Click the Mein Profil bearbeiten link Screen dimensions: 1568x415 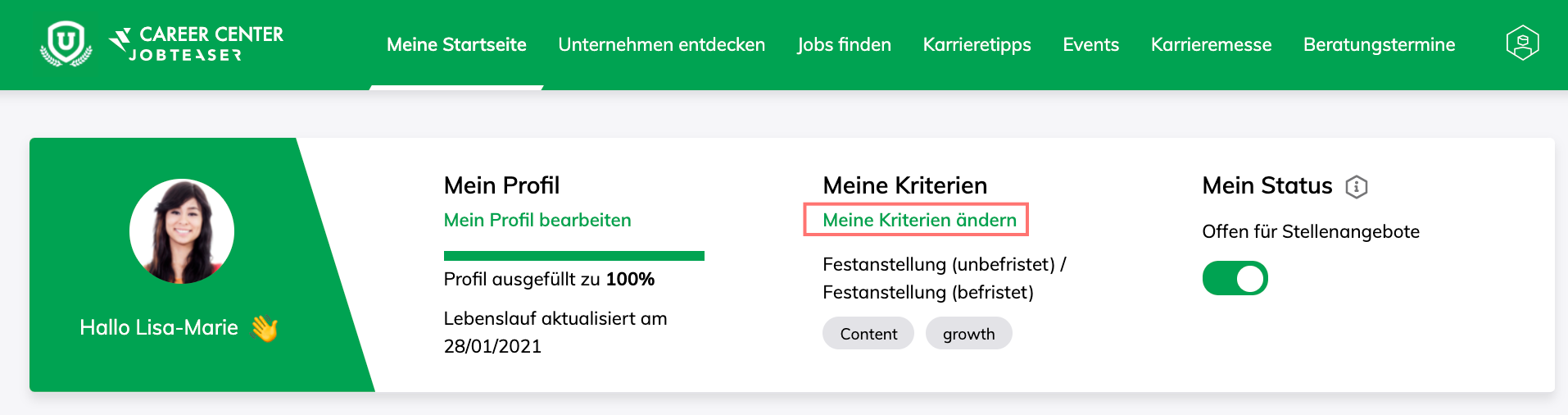537,220
